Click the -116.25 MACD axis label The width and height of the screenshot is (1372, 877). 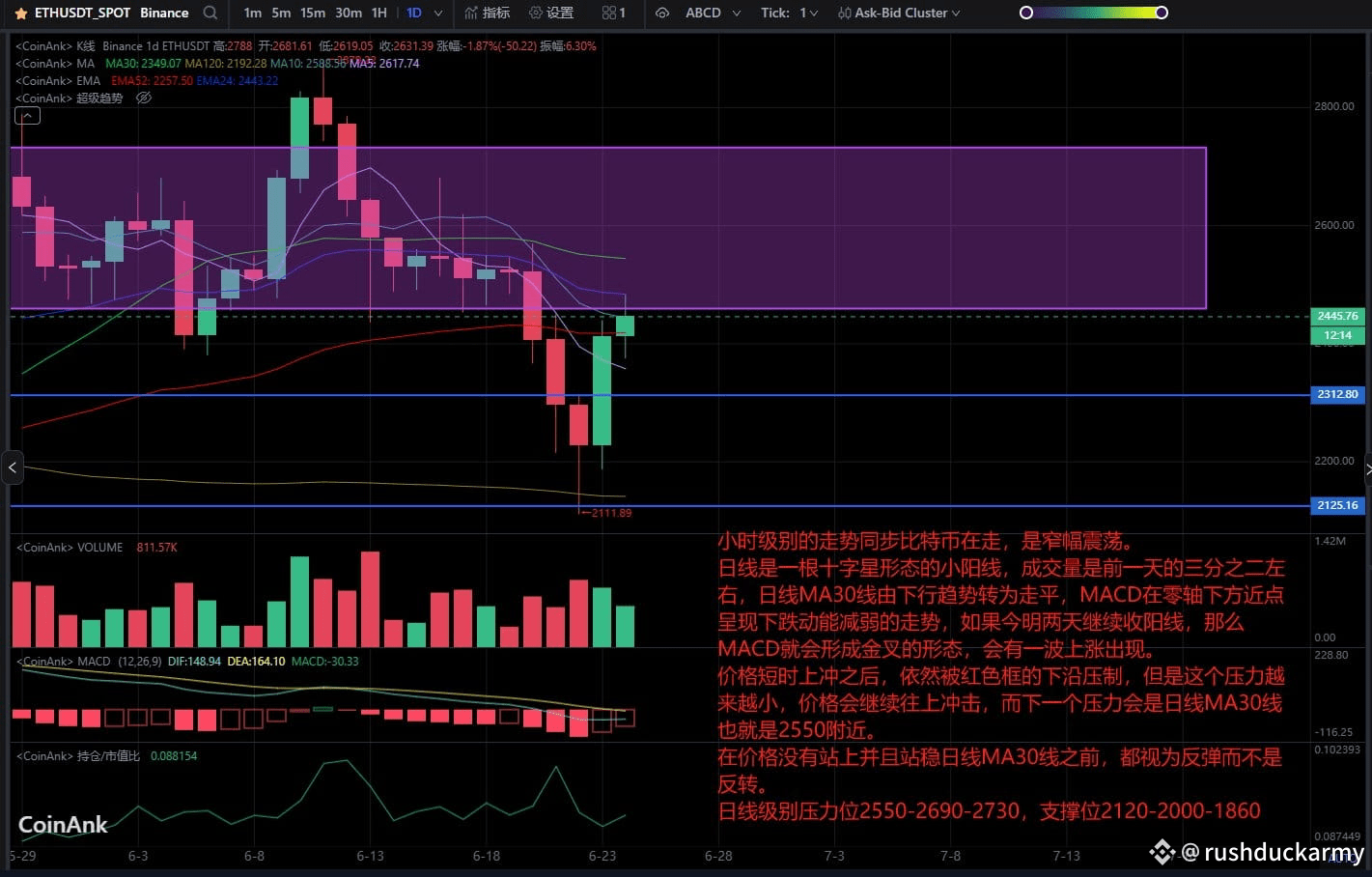[1333, 732]
